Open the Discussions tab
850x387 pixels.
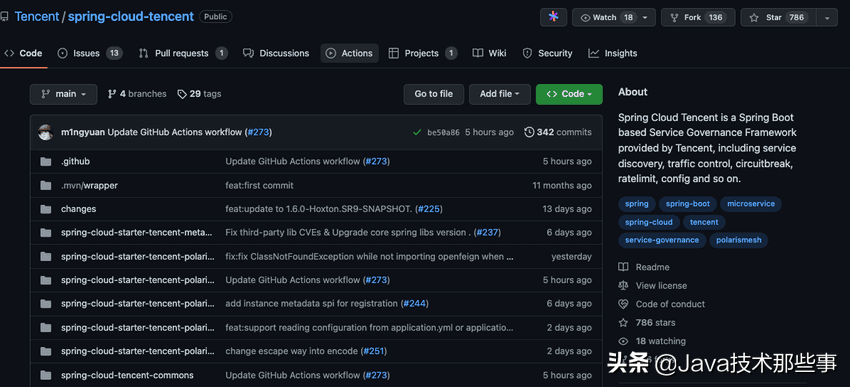coord(276,53)
